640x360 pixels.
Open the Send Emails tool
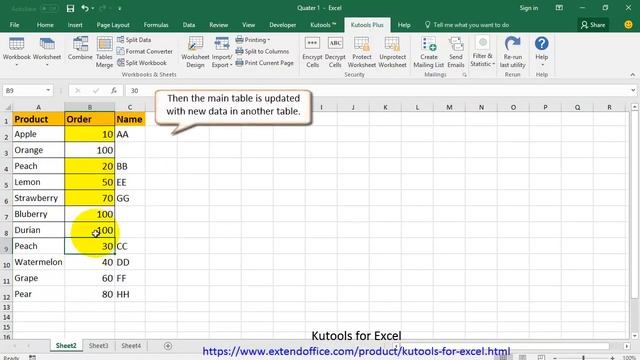[456, 52]
